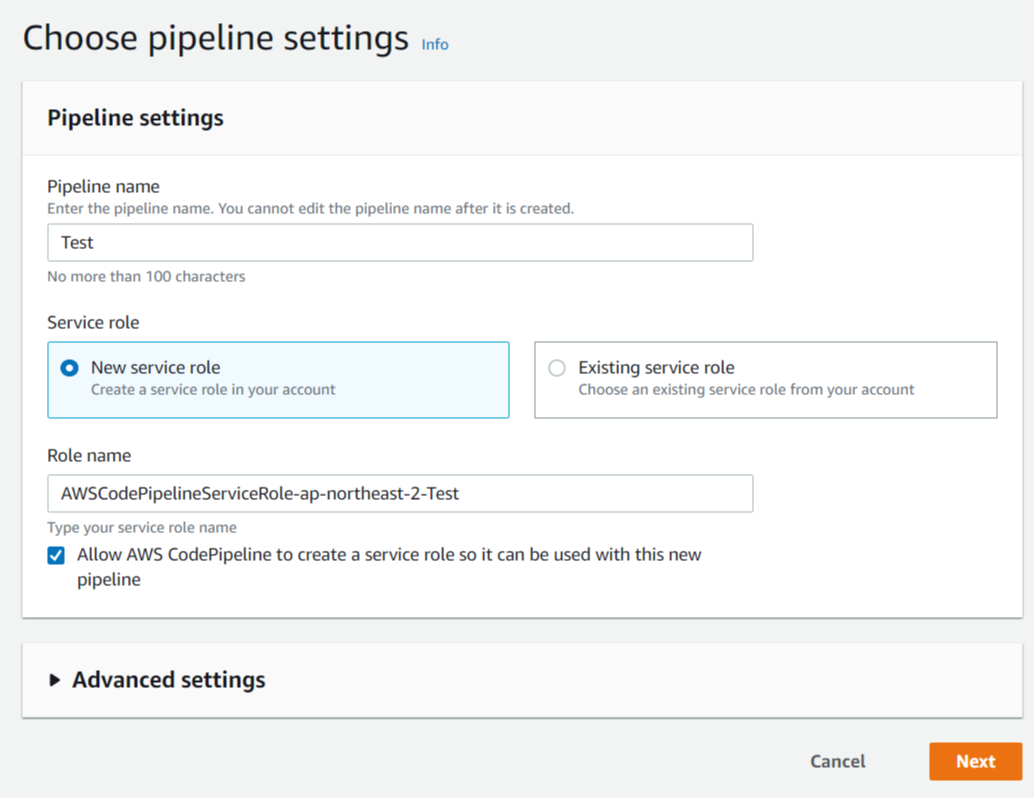Image resolution: width=1034 pixels, height=798 pixels.
Task: Select the Existing service role radio button
Action: 557,368
